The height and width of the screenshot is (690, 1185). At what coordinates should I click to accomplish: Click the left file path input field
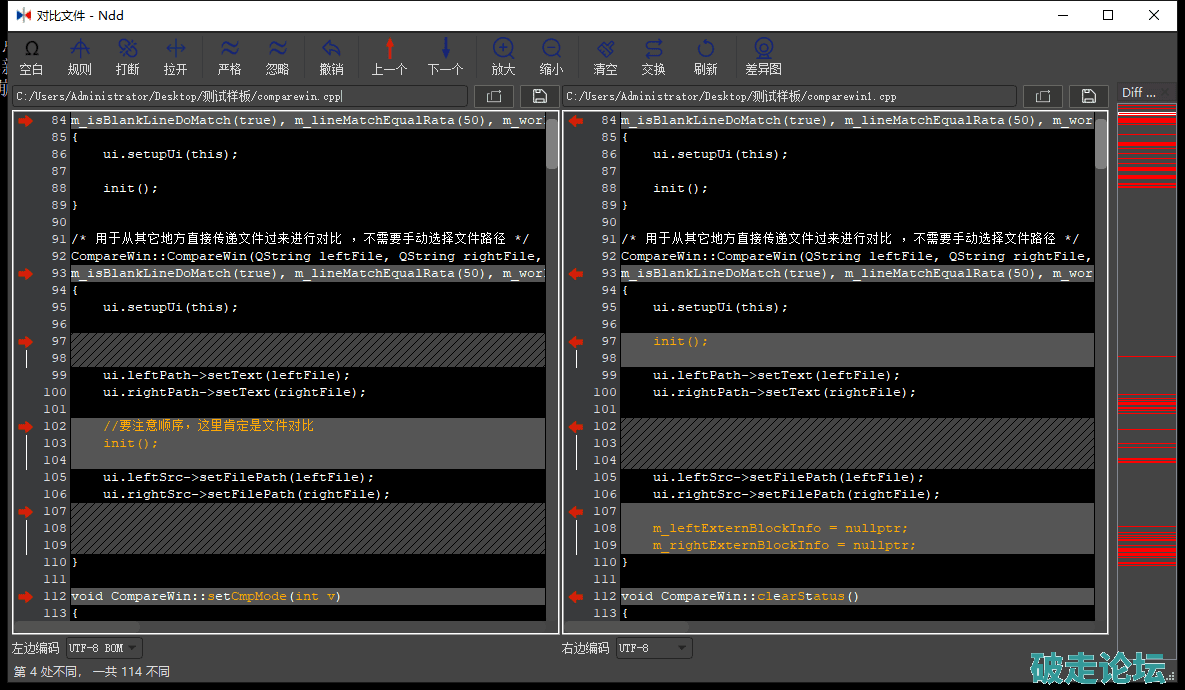(240, 96)
